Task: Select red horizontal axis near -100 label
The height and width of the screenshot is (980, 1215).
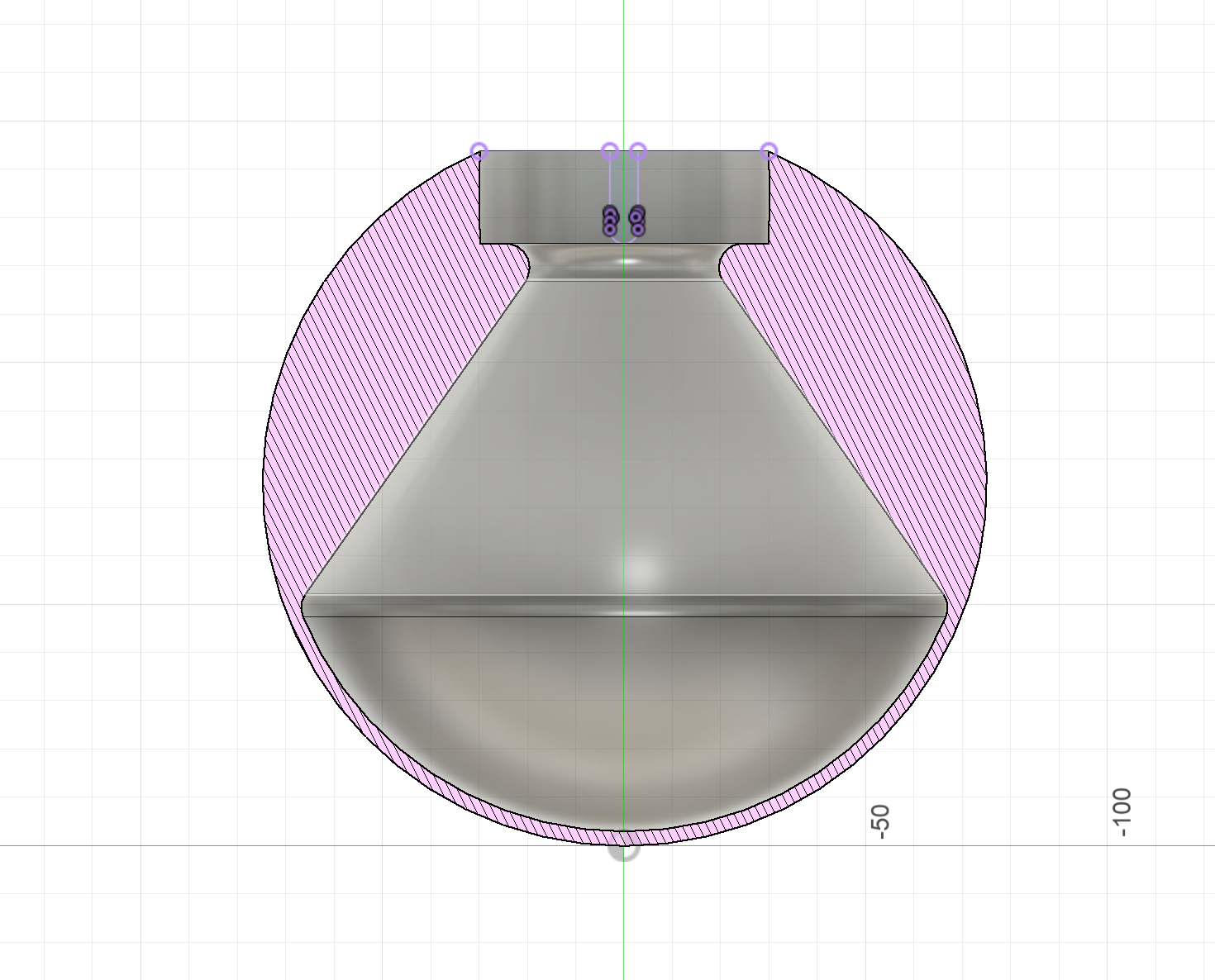Action: [x=1074, y=845]
